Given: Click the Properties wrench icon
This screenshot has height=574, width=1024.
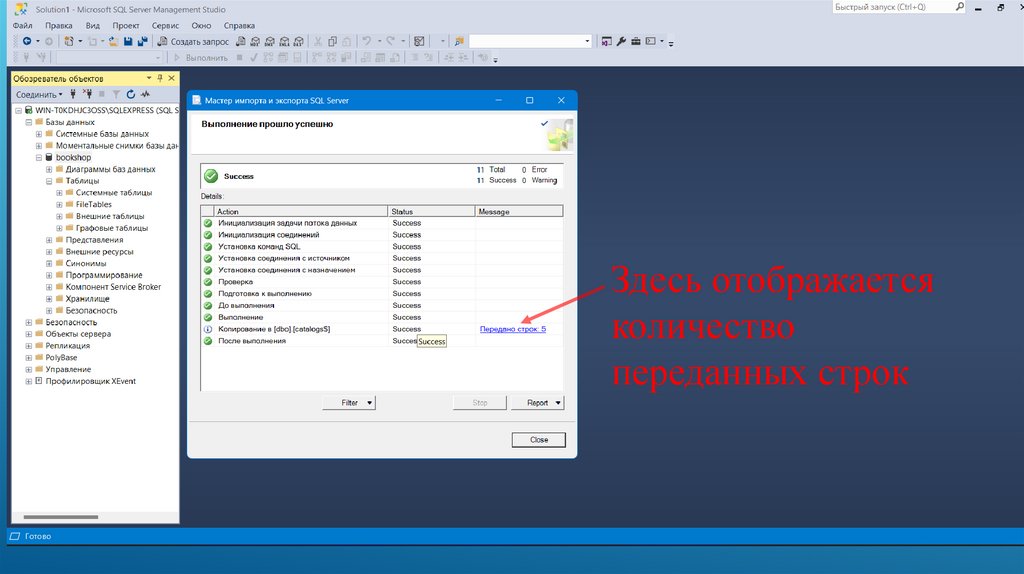Looking at the screenshot, I should (621, 41).
